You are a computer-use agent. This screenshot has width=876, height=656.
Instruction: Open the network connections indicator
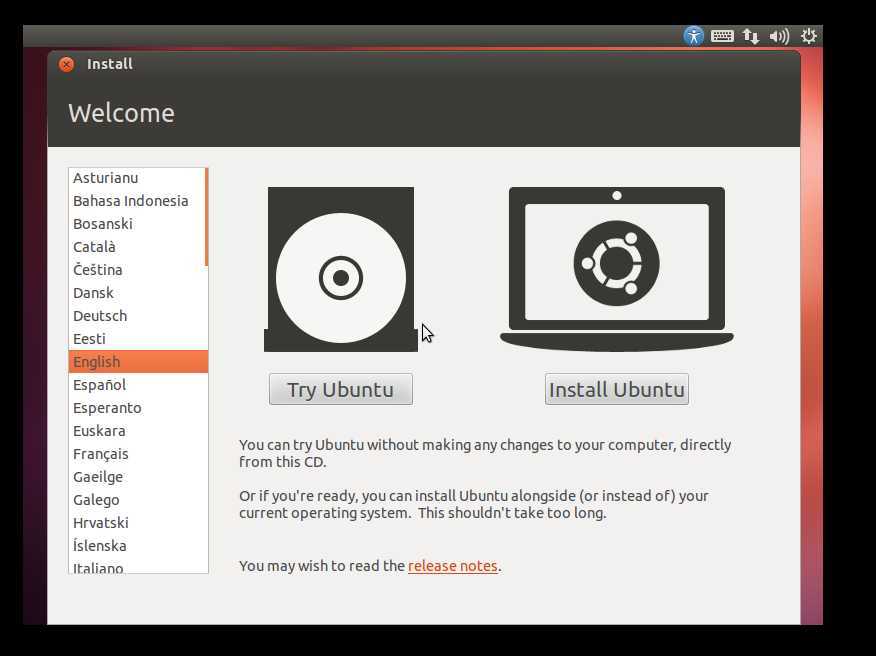pyautogui.click(x=750, y=37)
